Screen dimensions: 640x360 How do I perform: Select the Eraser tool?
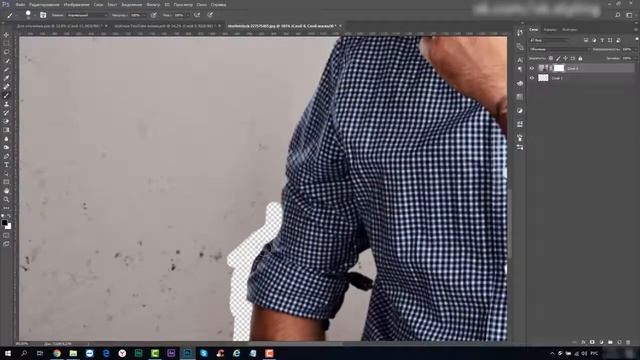coord(6,121)
